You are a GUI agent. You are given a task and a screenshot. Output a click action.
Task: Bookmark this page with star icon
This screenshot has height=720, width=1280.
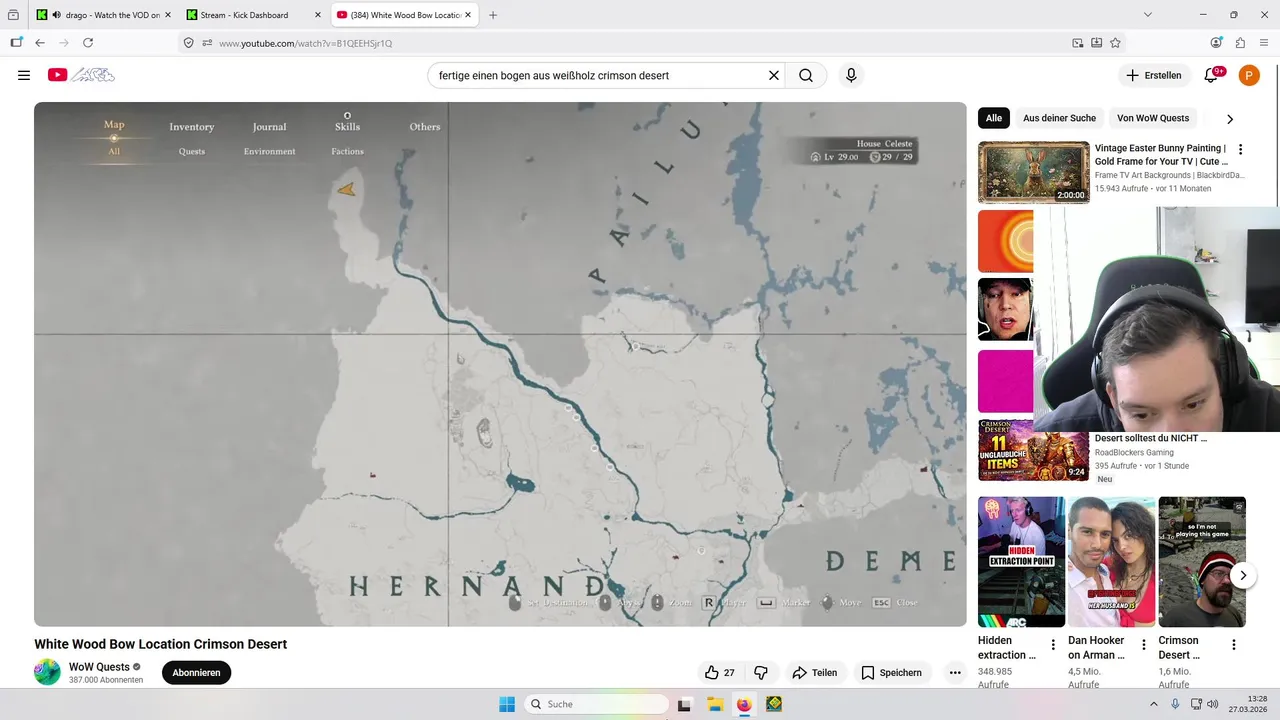[1115, 43]
